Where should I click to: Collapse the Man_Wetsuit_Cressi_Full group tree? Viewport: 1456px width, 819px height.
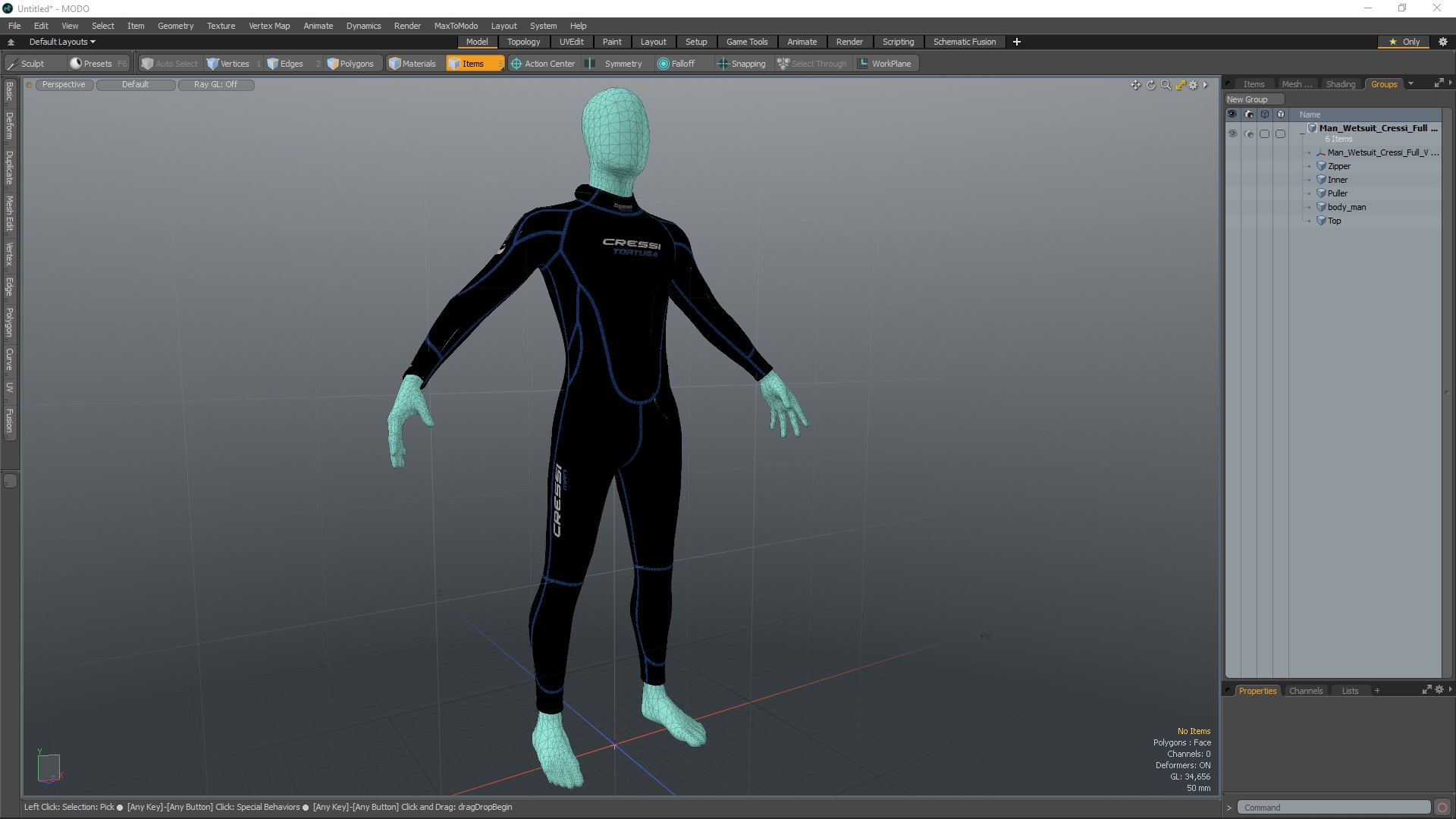1302,133
